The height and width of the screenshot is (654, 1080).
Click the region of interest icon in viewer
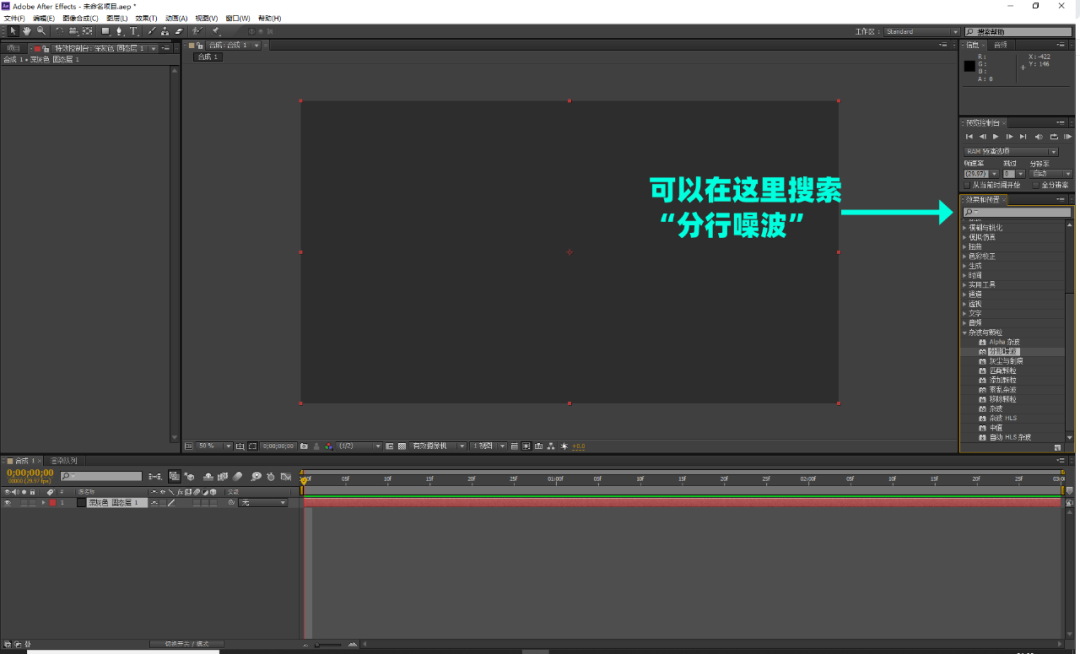[x=390, y=446]
